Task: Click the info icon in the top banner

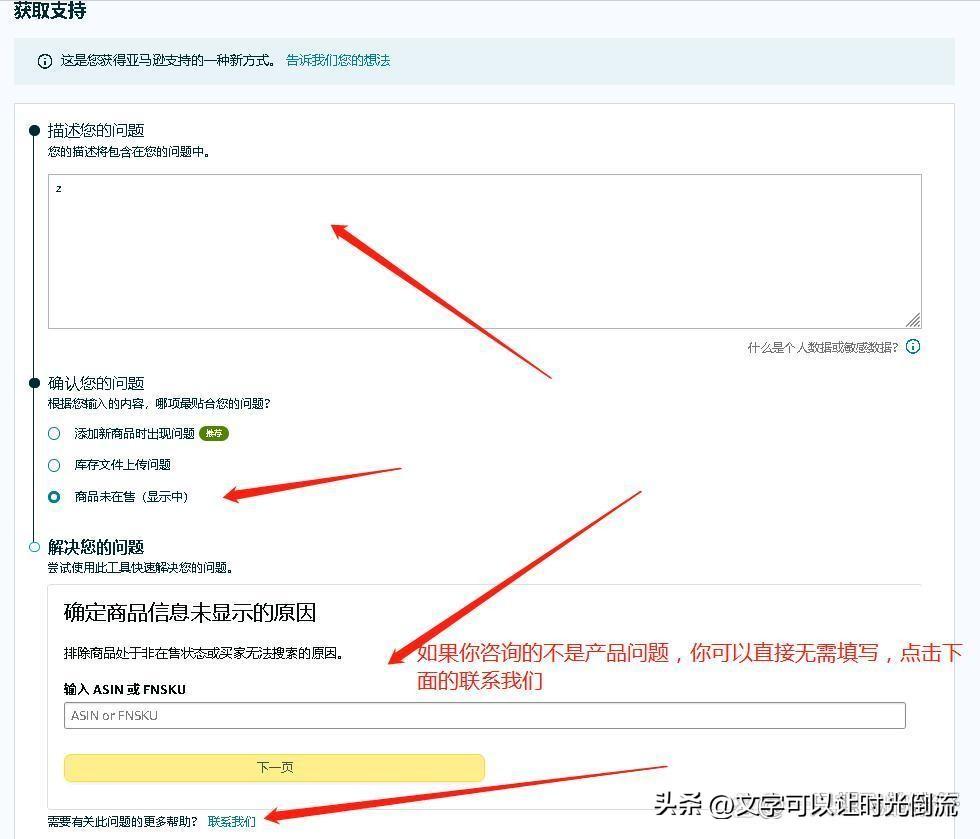Action: (44, 61)
